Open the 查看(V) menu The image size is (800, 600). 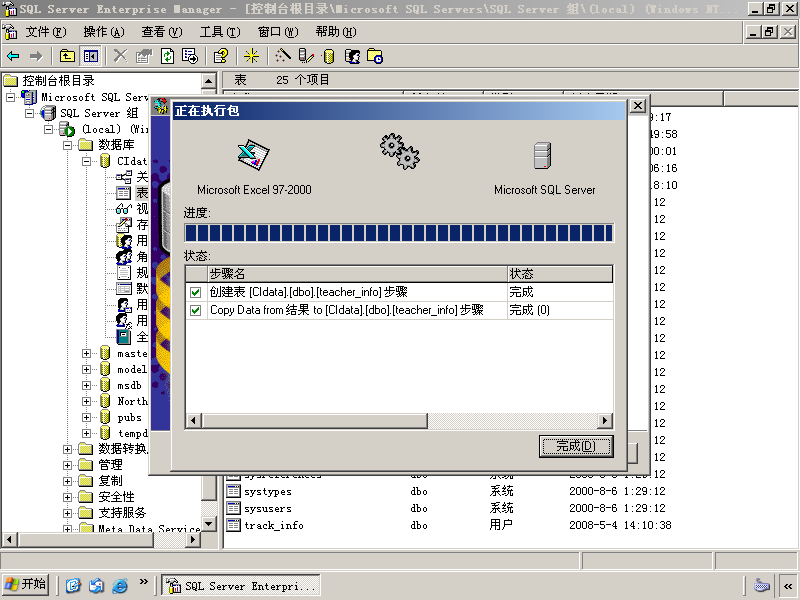tap(162, 32)
